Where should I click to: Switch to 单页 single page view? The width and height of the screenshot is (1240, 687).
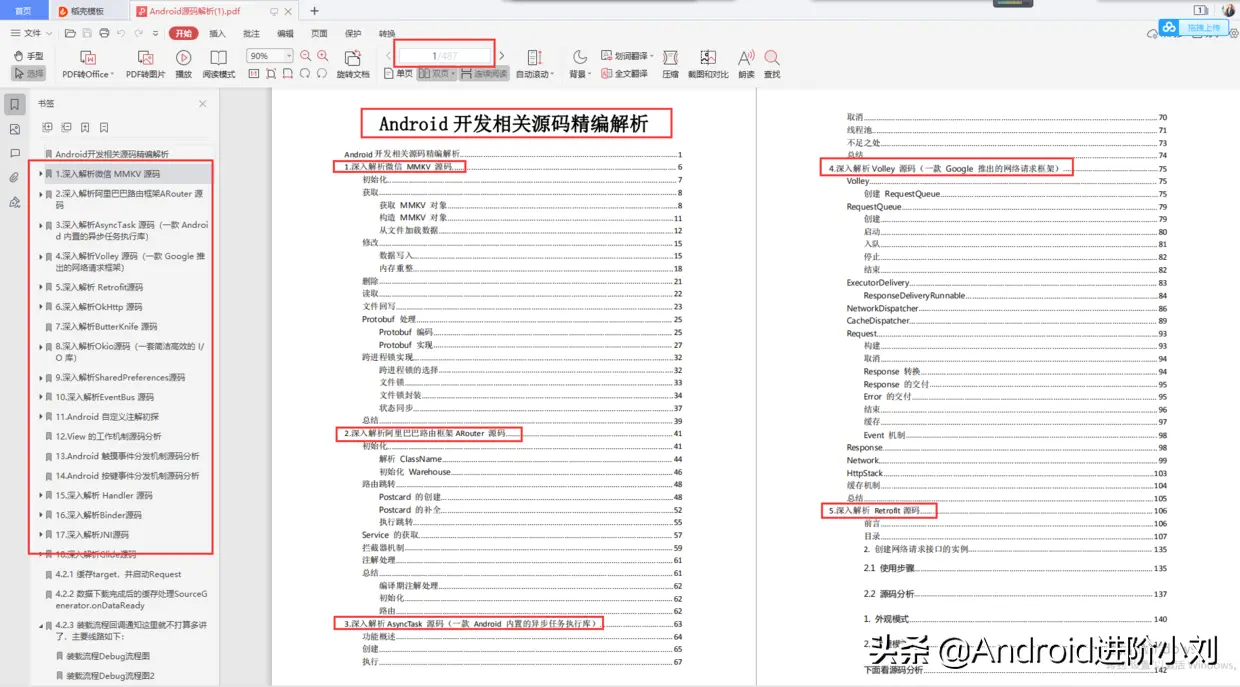[x=399, y=74]
